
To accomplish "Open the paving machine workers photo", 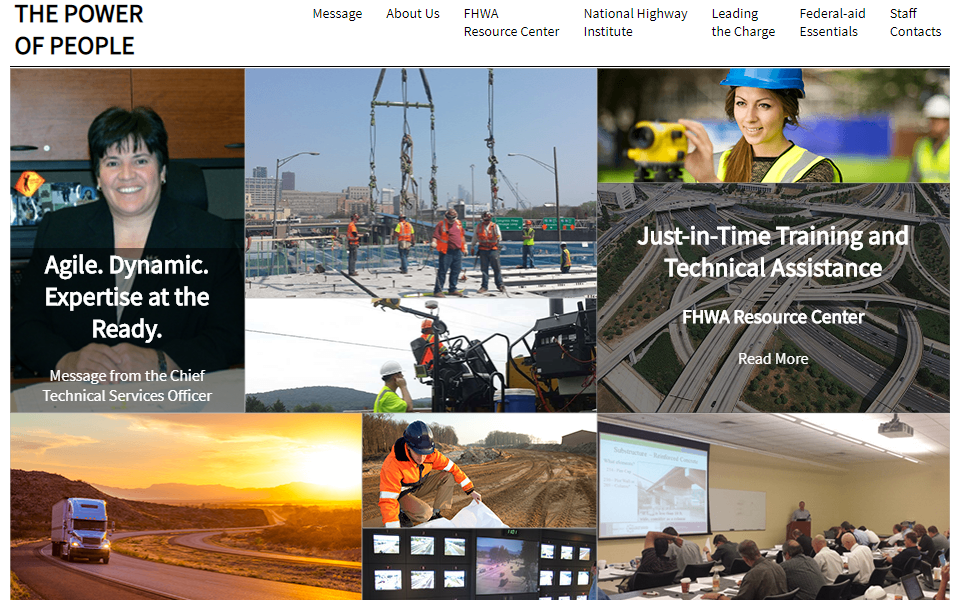I will (421, 355).
